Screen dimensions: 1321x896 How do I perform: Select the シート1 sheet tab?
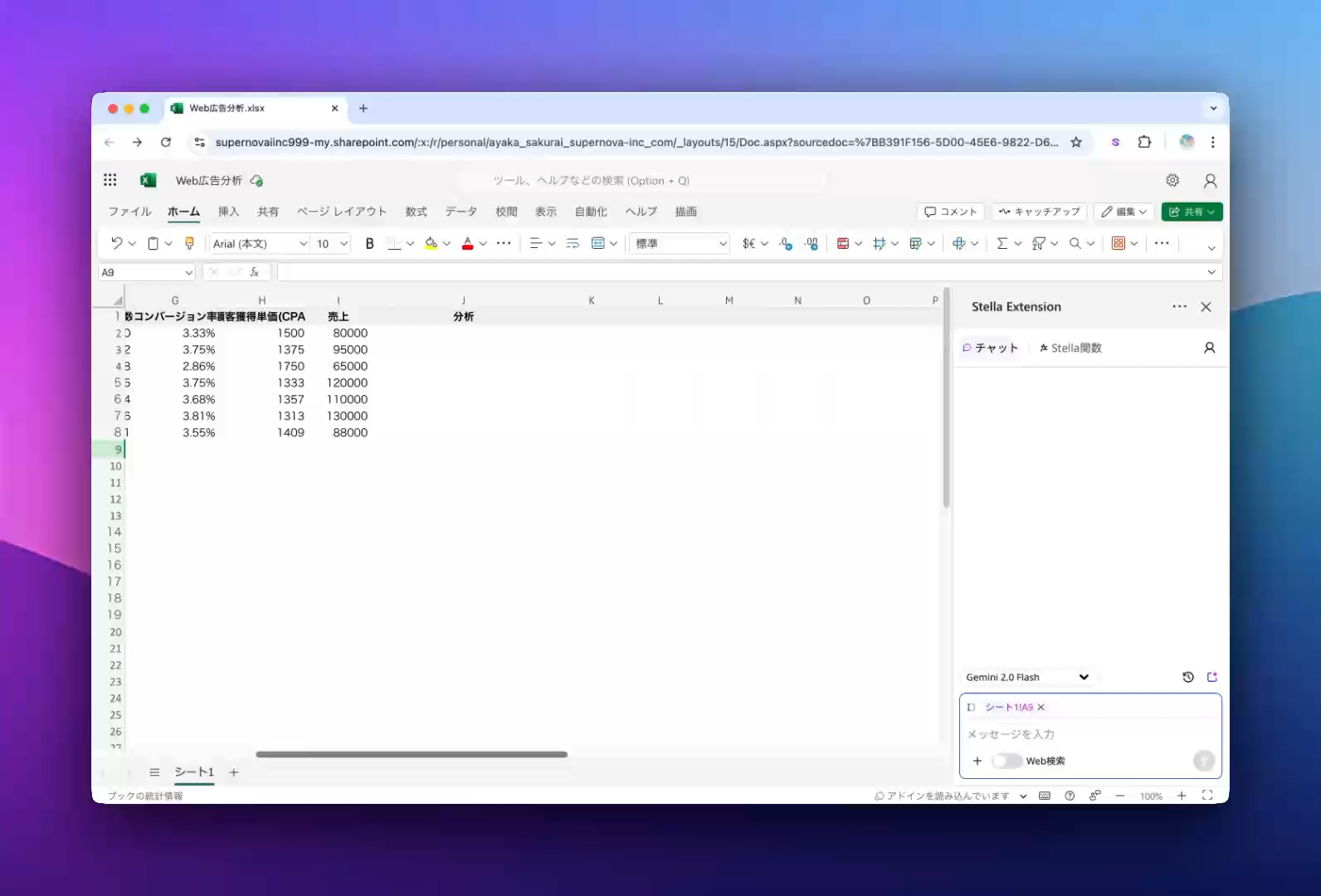point(194,772)
